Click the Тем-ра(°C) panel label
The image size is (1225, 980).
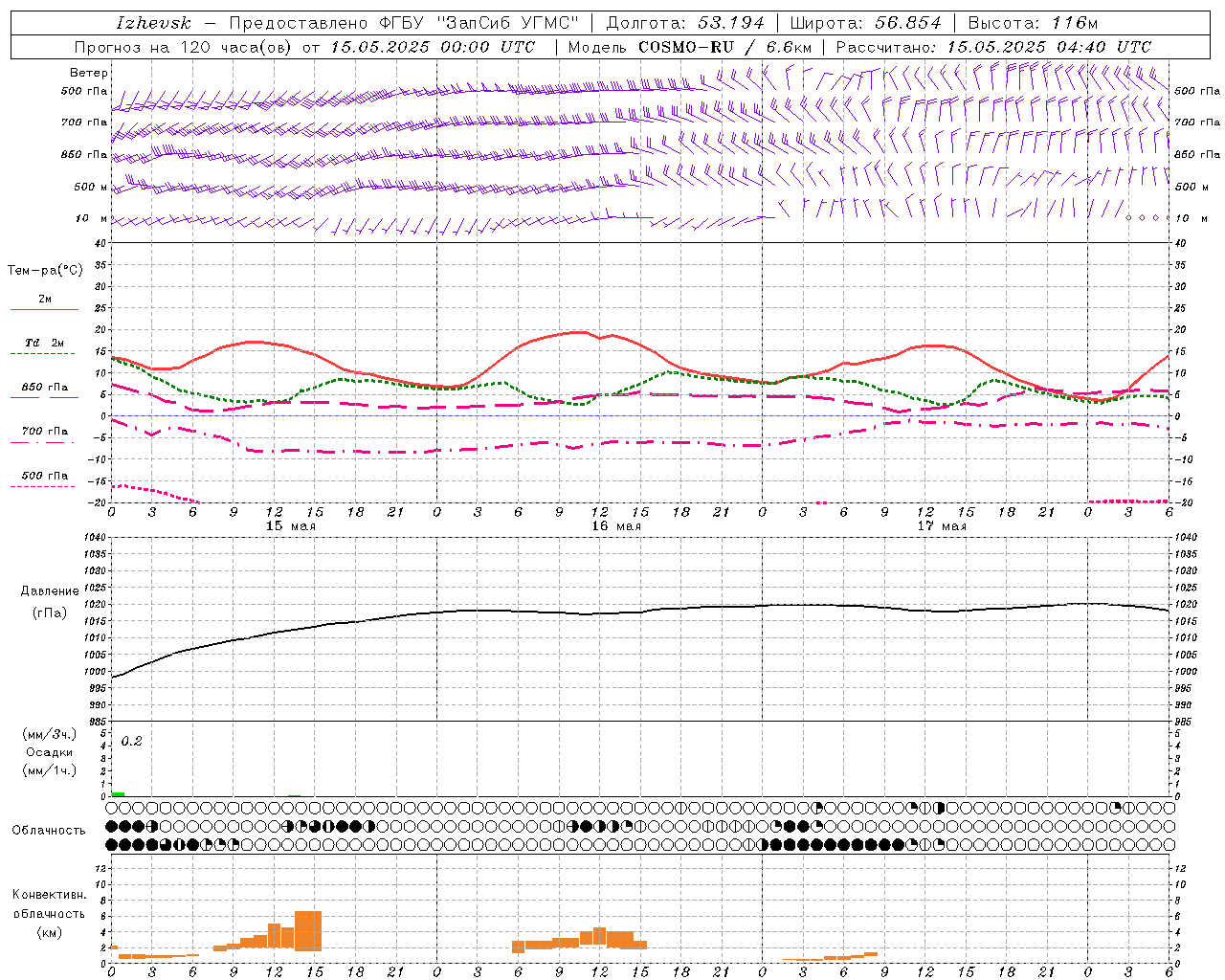45,271
